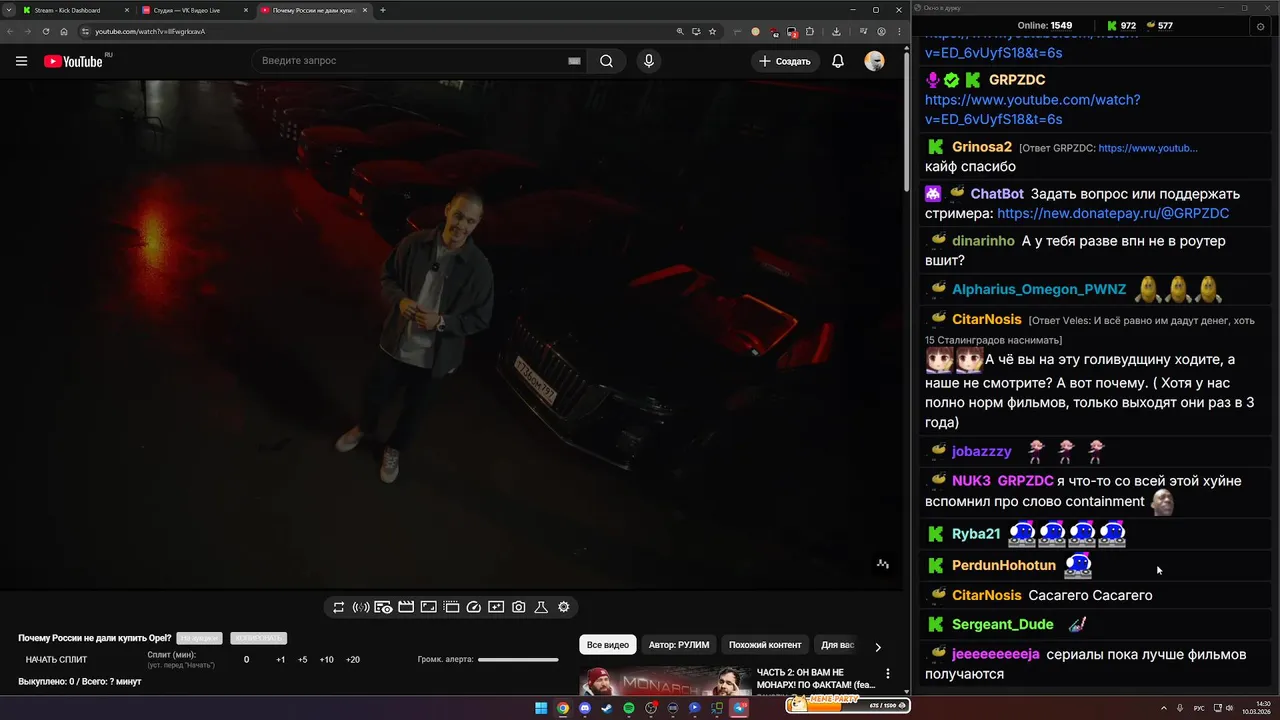Click the Создать button
Screen dimensions: 1280x720
click(785, 61)
